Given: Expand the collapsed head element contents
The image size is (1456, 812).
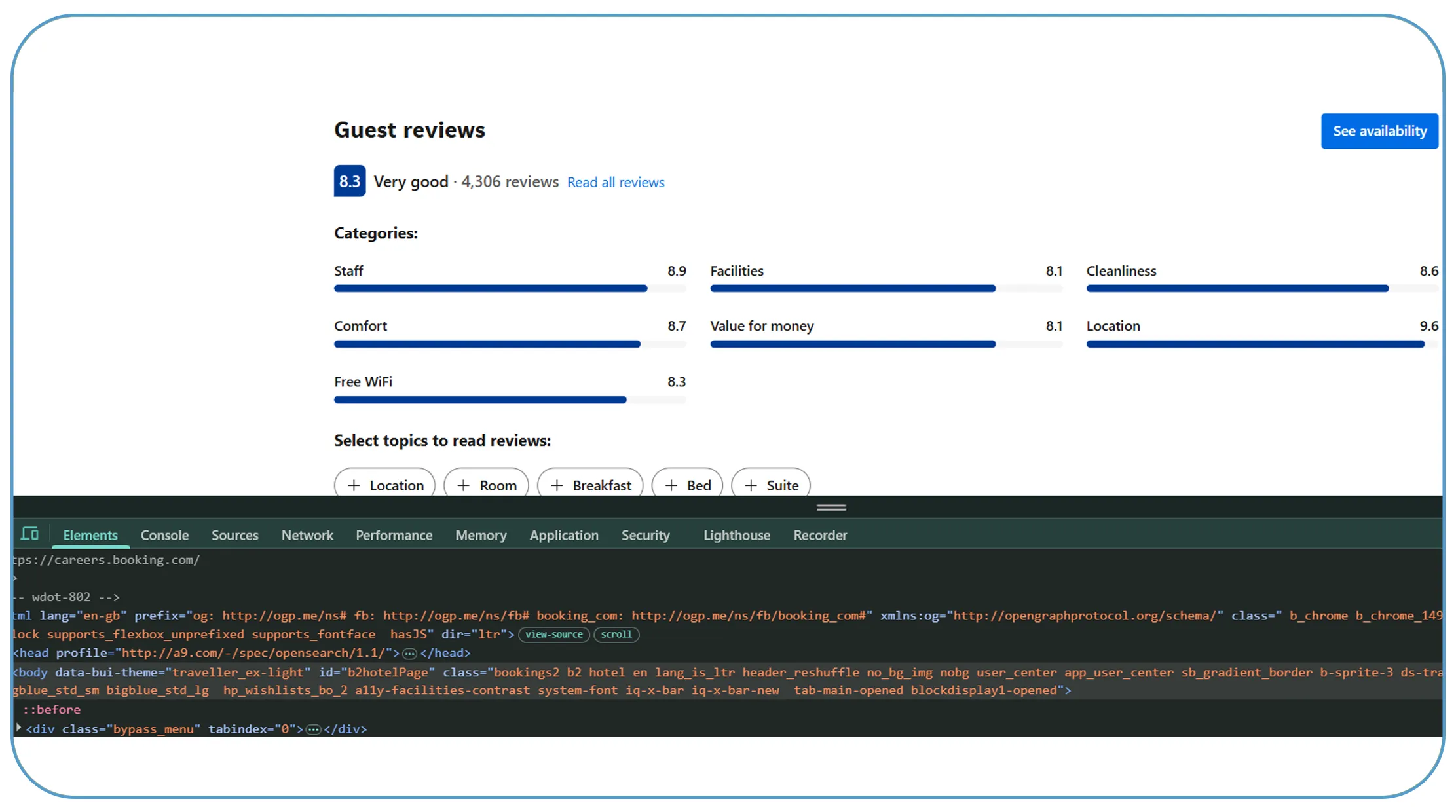Looking at the screenshot, I should [x=409, y=654].
